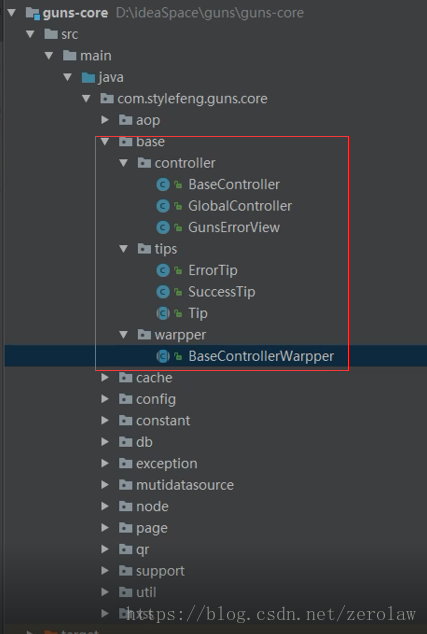Image resolution: width=427 pixels, height=634 pixels.
Task: Click the SuccessTip class icon
Action: 163,292
